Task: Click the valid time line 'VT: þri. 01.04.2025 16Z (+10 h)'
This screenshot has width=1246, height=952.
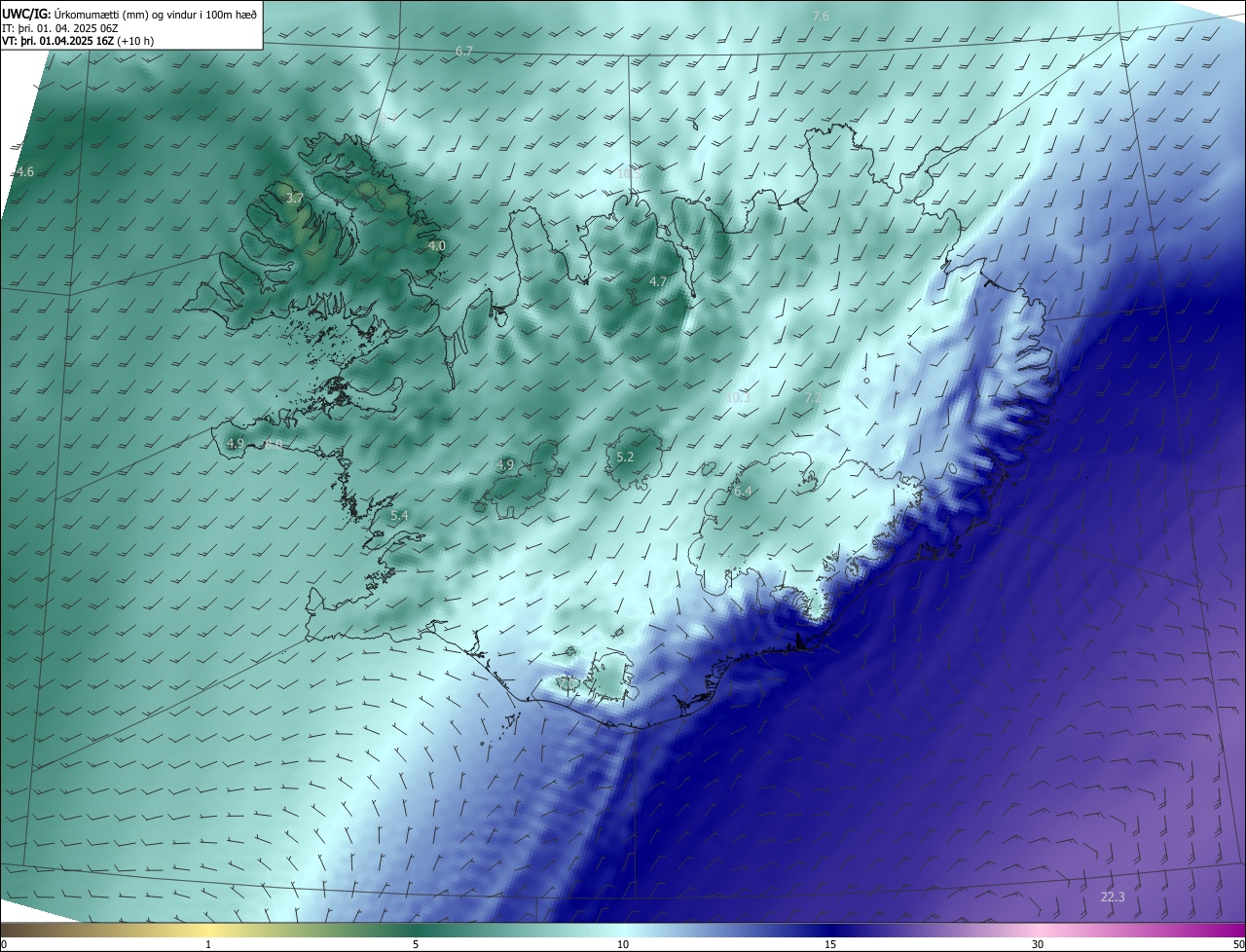Action: point(78,41)
